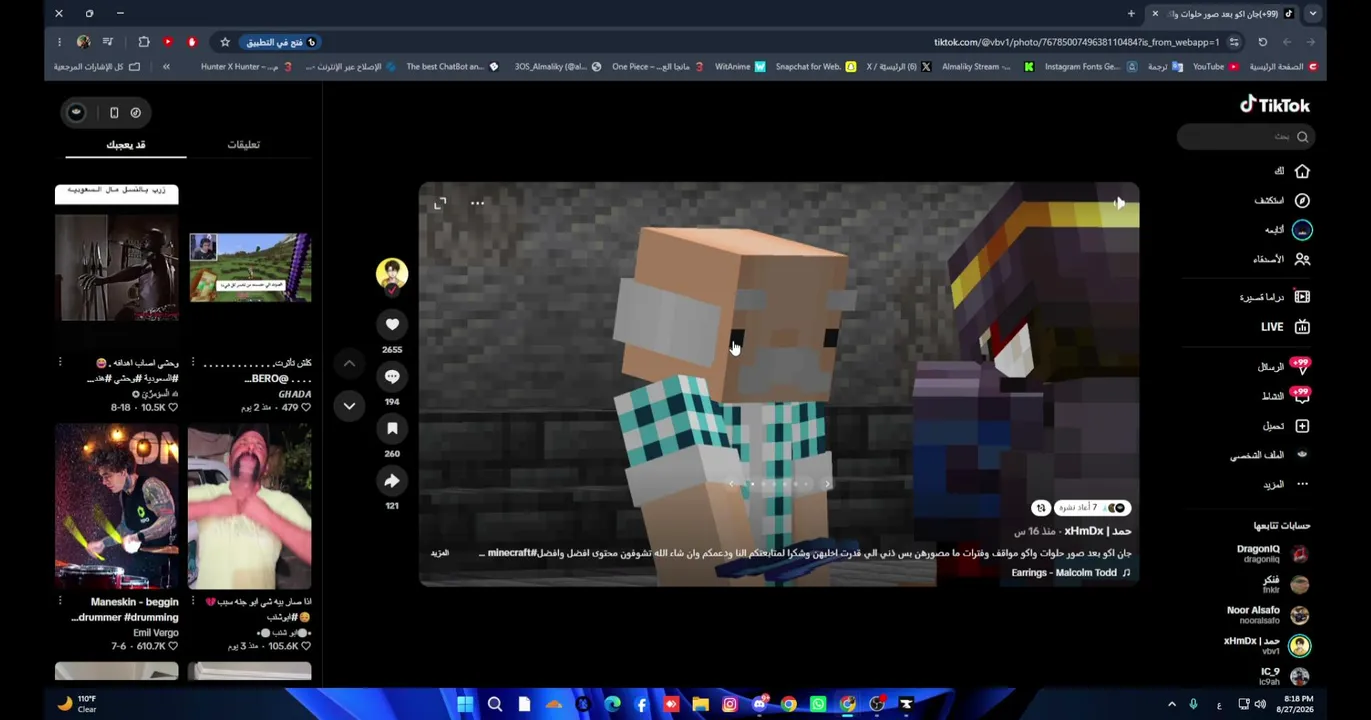The width and height of the screenshot is (1371, 720).
Task: Reload the TikTok page
Action: pyautogui.click(x=1262, y=42)
